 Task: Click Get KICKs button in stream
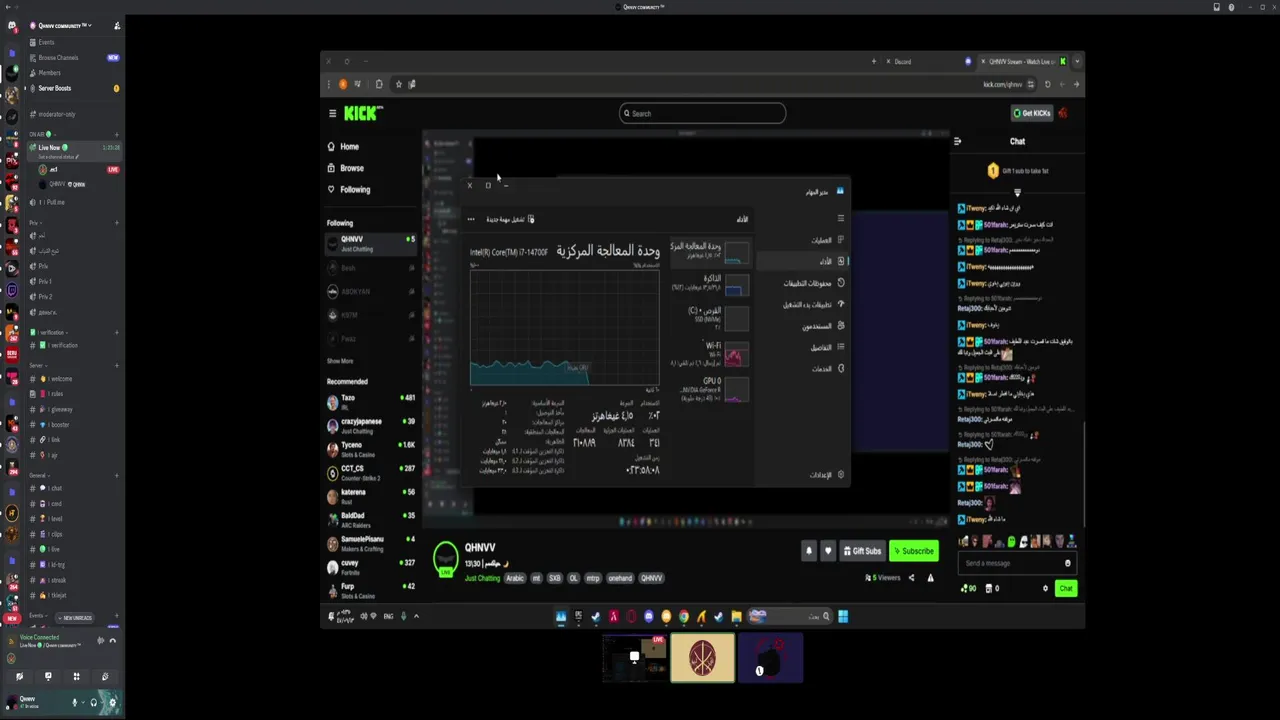click(1031, 113)
